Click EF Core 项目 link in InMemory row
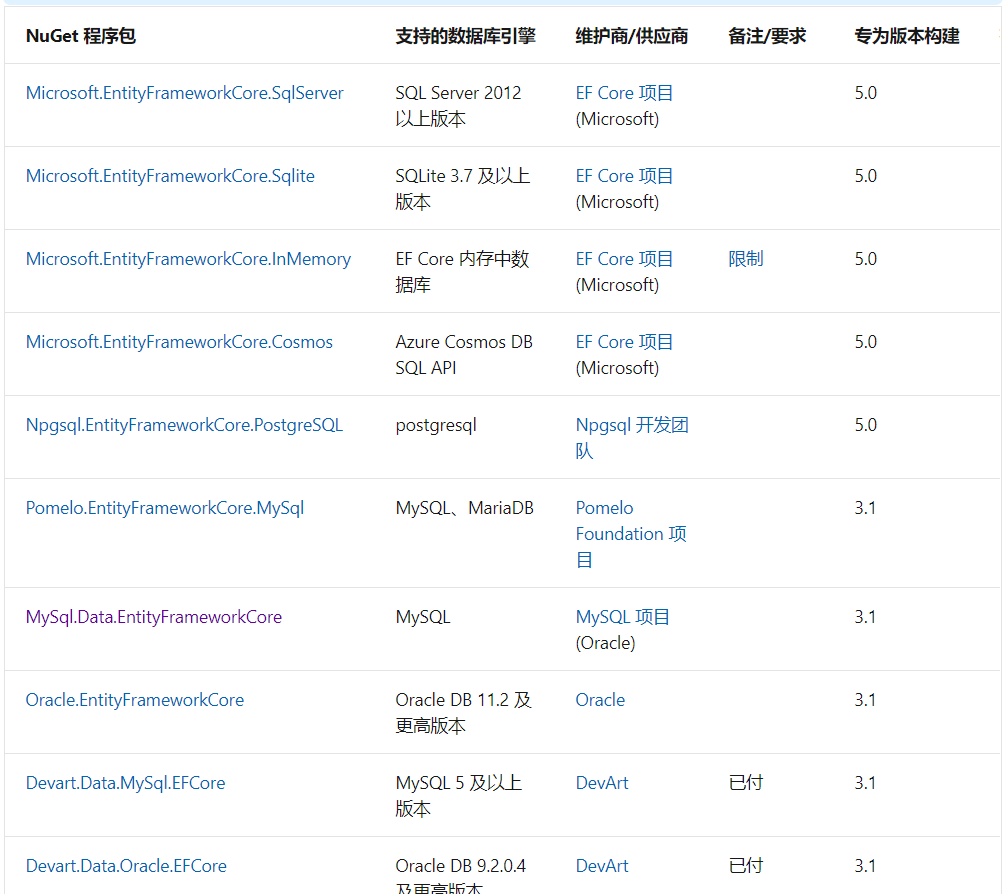This screenshot has width=1004, height=894. point(624,259)
